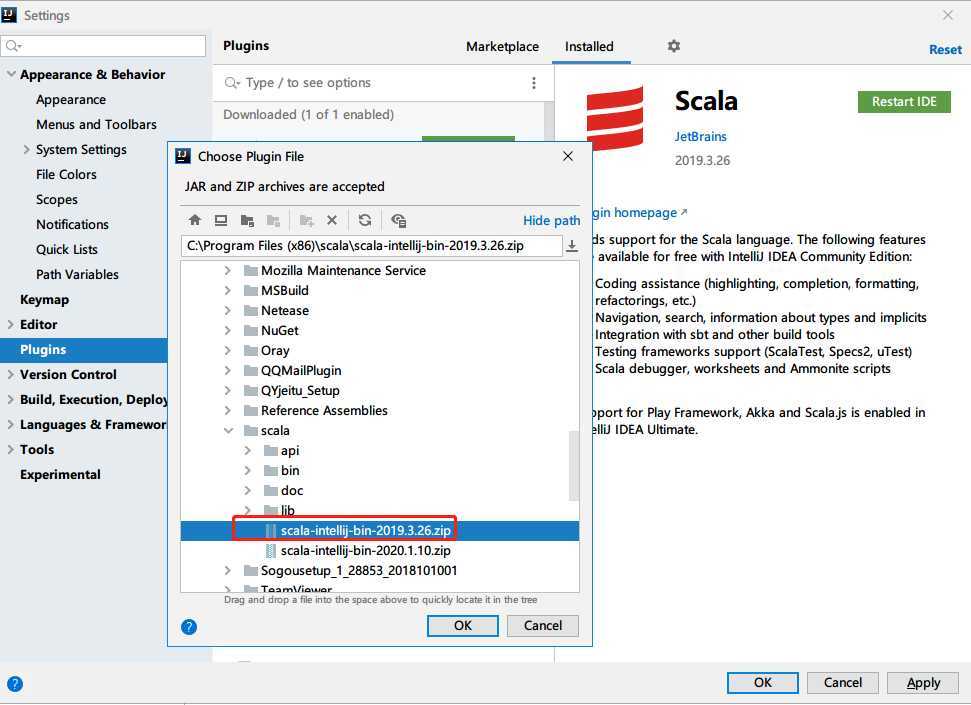The height and width of the screenshot is (705, 971).
Task: Expand the api subfolder
Action: [248, 450]
